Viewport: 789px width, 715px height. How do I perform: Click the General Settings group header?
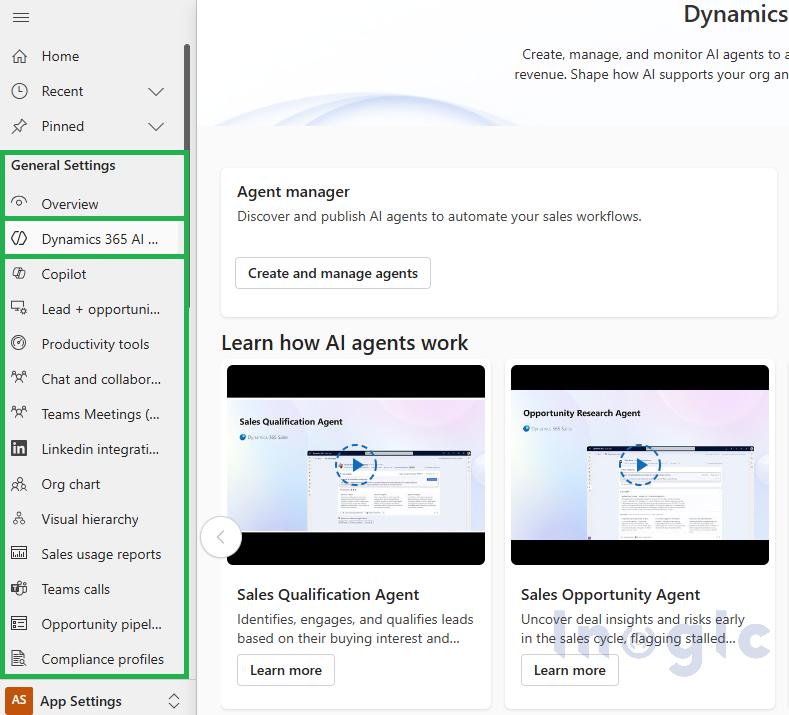tap(63, 166)
